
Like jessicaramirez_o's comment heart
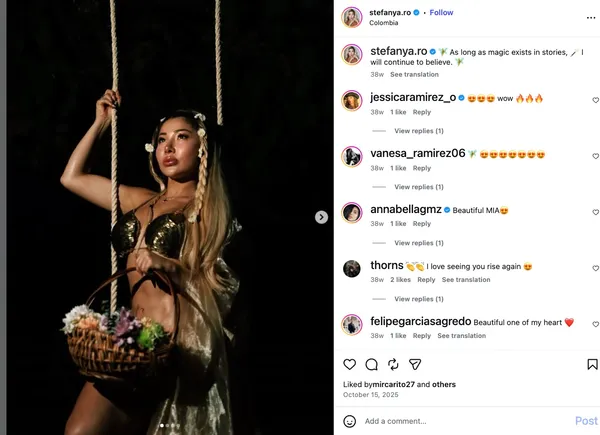pos(595,100)
